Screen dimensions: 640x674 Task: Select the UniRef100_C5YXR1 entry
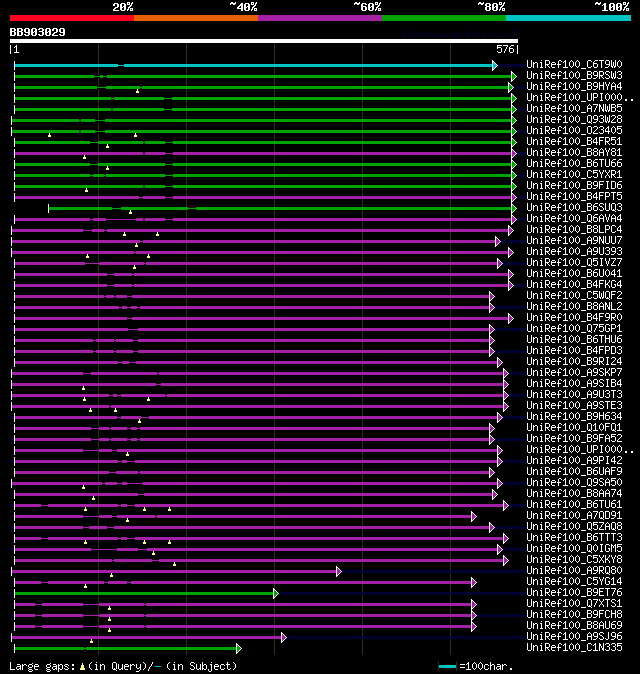pos(574,175)
